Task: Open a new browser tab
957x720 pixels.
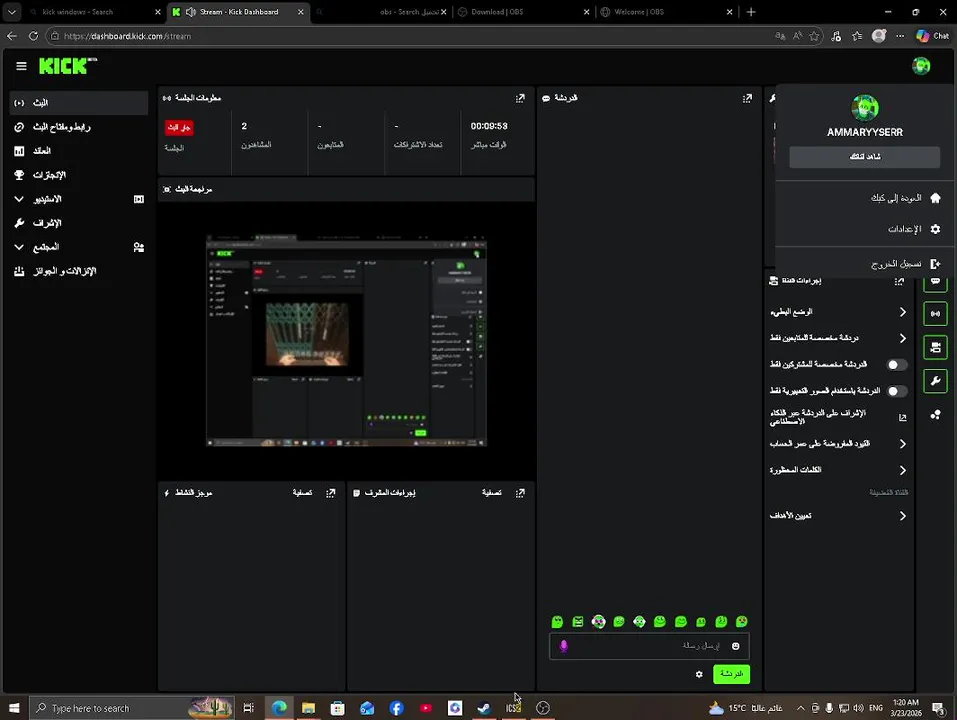Action: [x=751, y=12]
